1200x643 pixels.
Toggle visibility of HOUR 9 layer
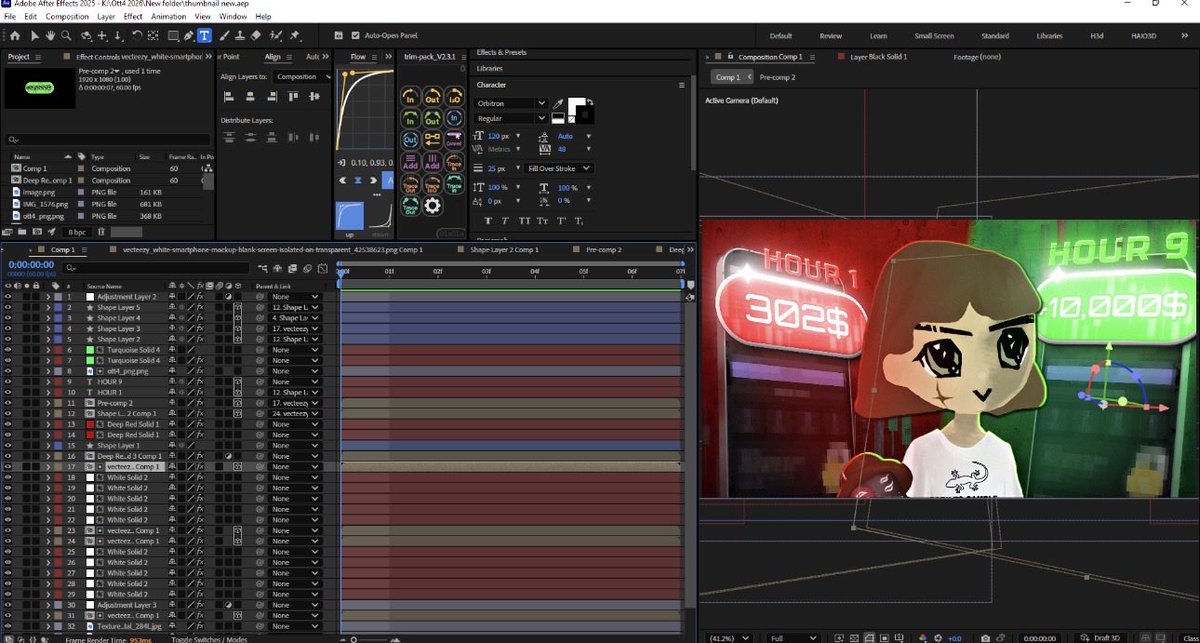click(x=7, y=382)
